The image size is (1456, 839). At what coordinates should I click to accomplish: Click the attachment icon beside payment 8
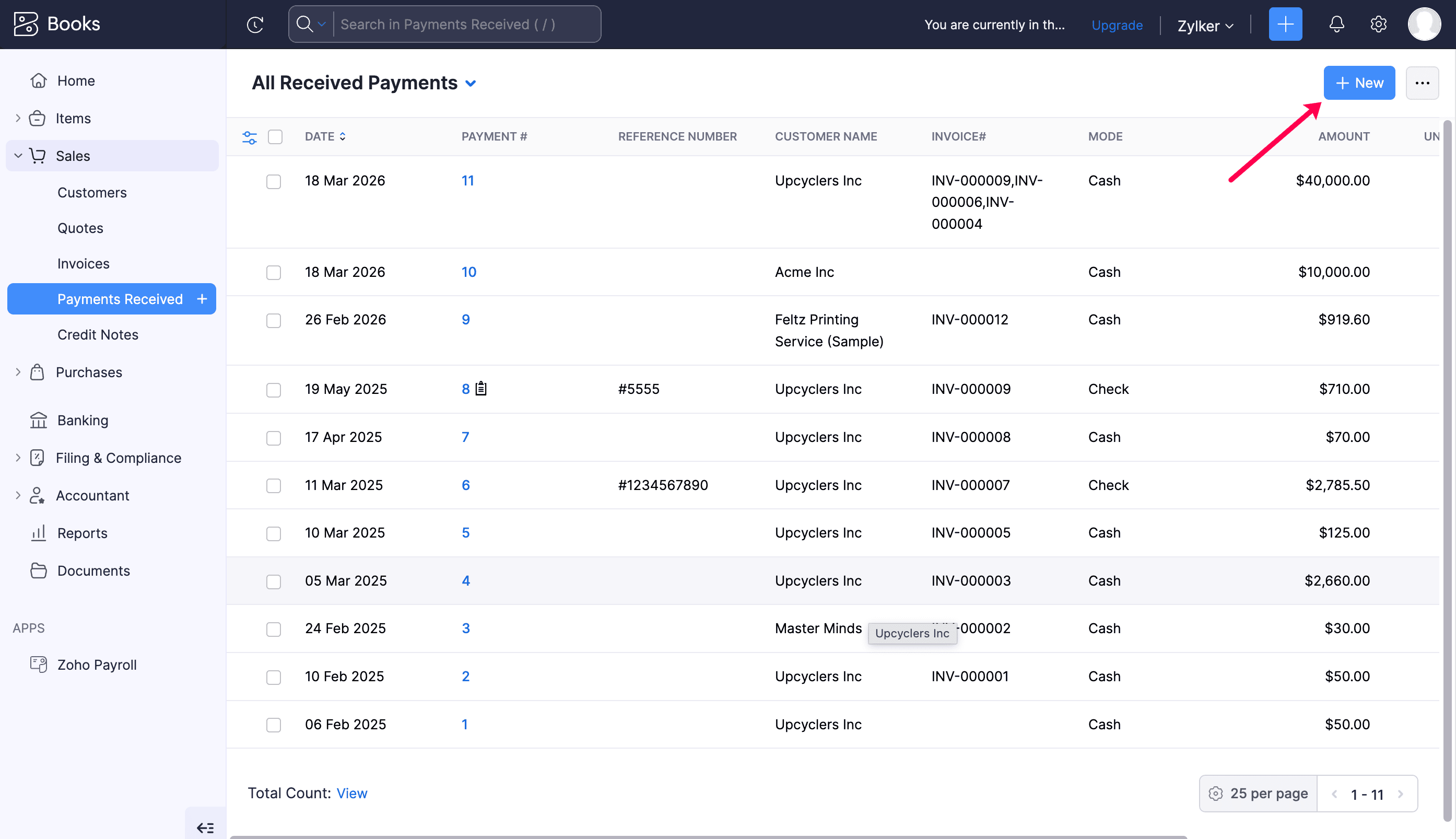(481, 389)
